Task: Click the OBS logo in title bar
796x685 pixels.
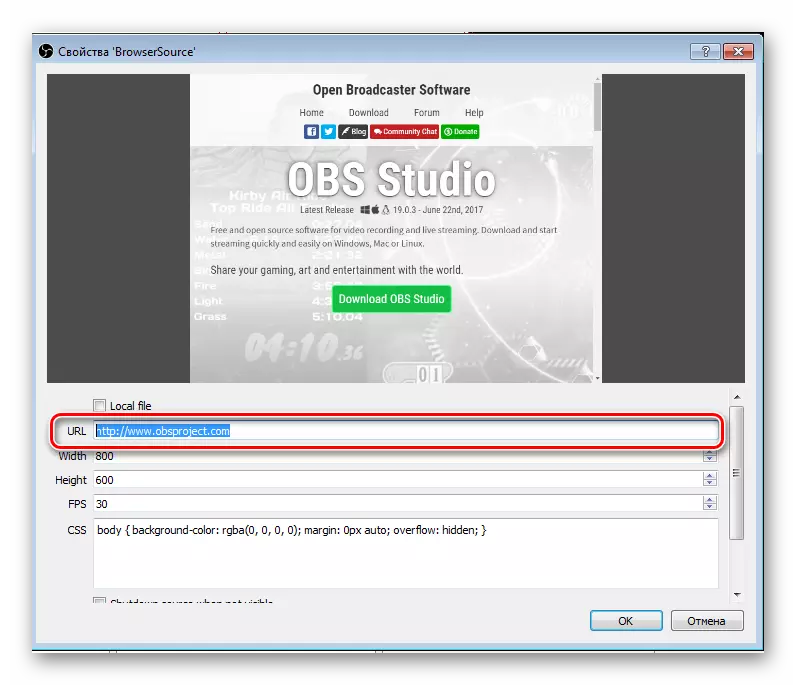Action: [46, 51]
